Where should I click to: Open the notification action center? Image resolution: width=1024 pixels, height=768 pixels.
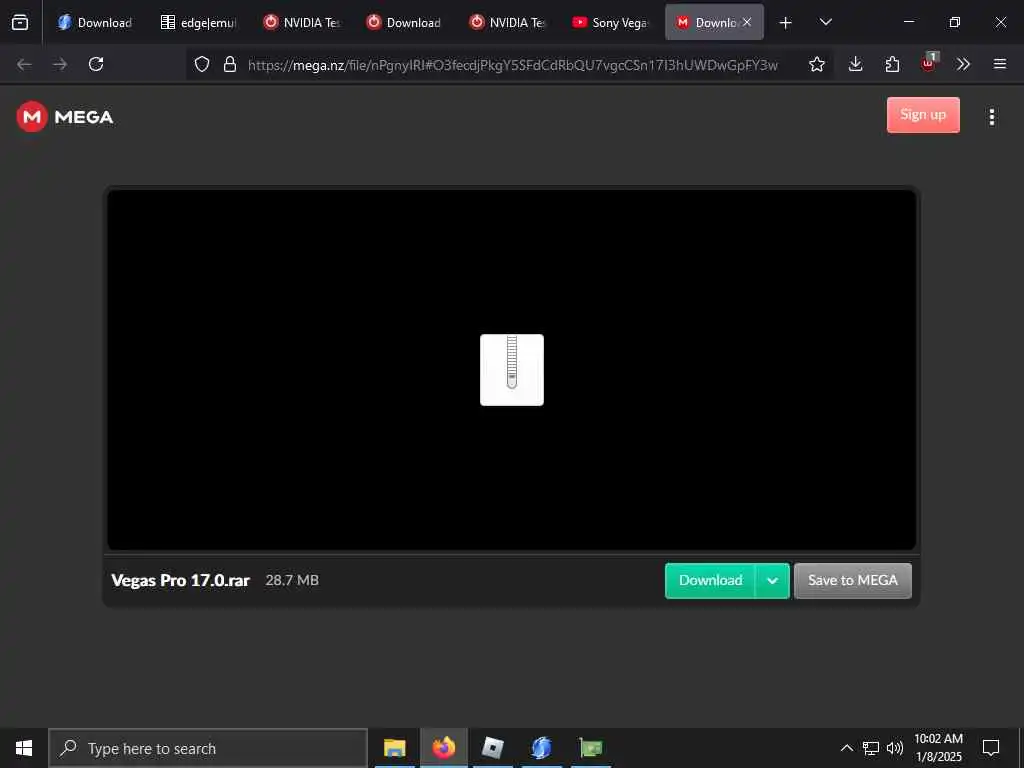coord(991,748)
